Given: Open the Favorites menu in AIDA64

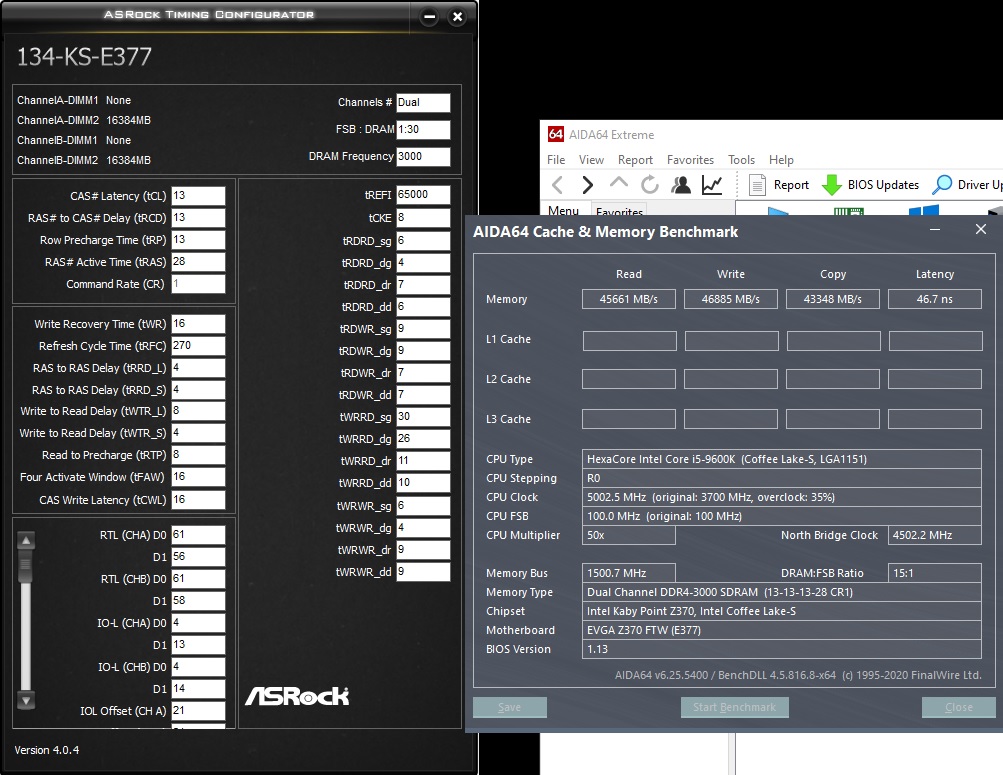Looking at the screenshot, I should point(690,160).
